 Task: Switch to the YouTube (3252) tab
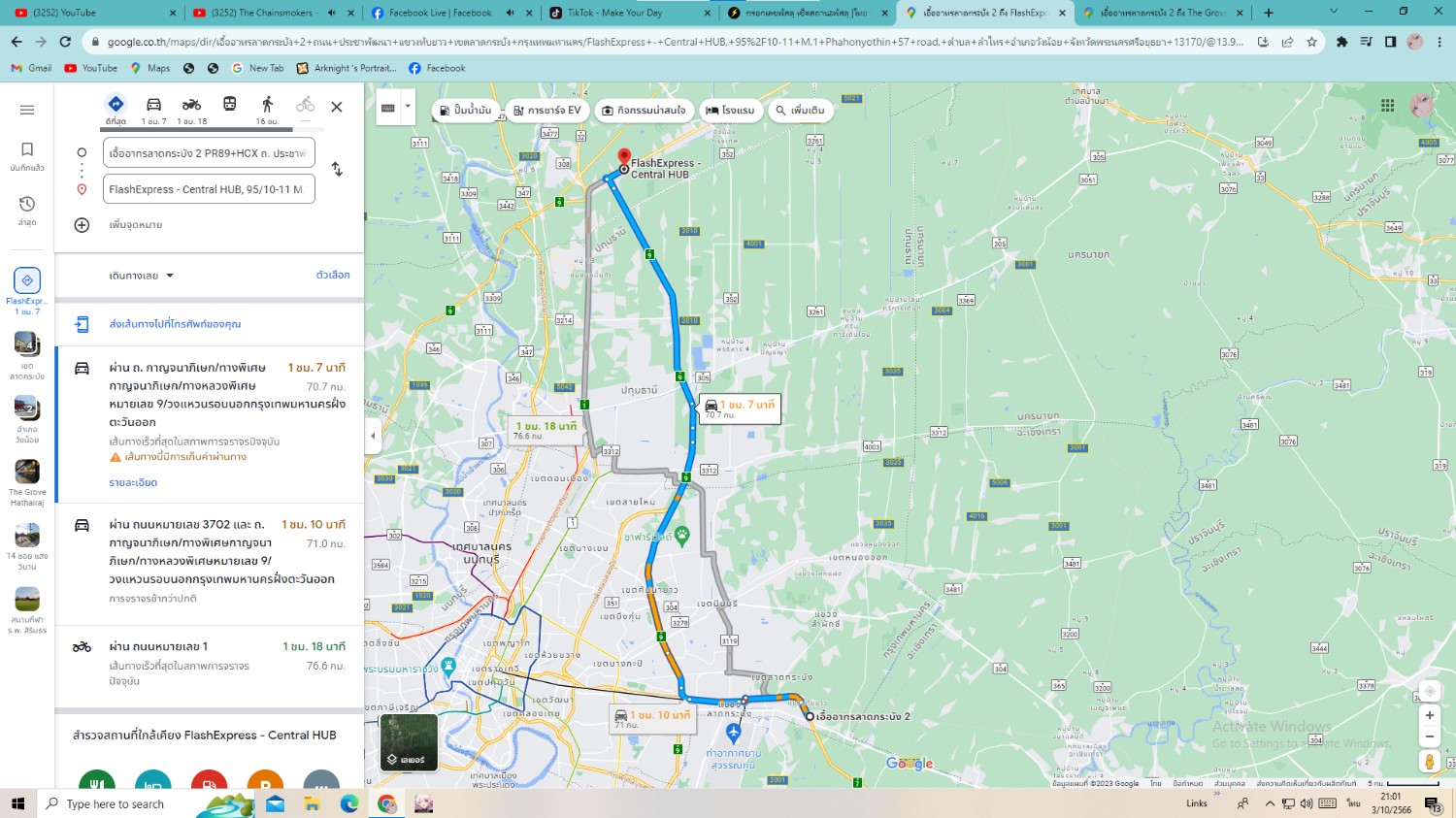tap(94, 13)
